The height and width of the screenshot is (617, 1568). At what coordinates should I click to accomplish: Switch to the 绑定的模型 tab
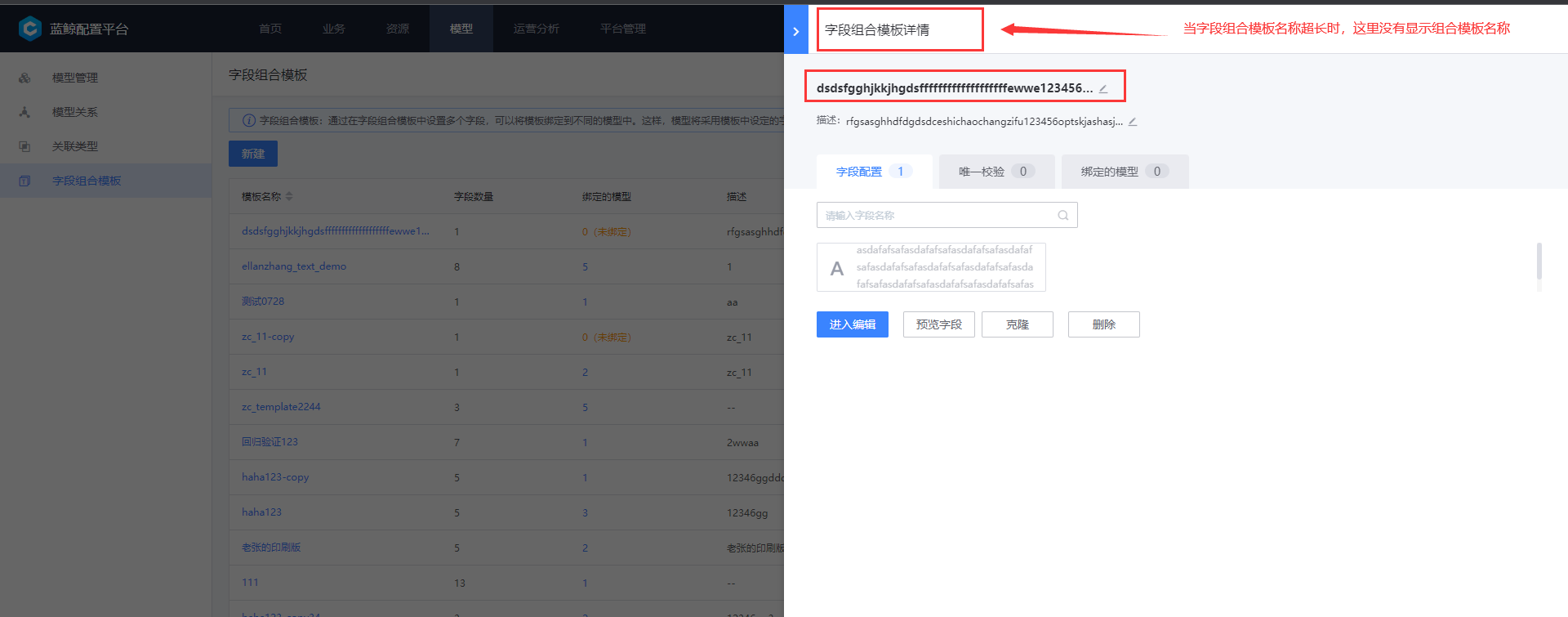[1125, 172]
